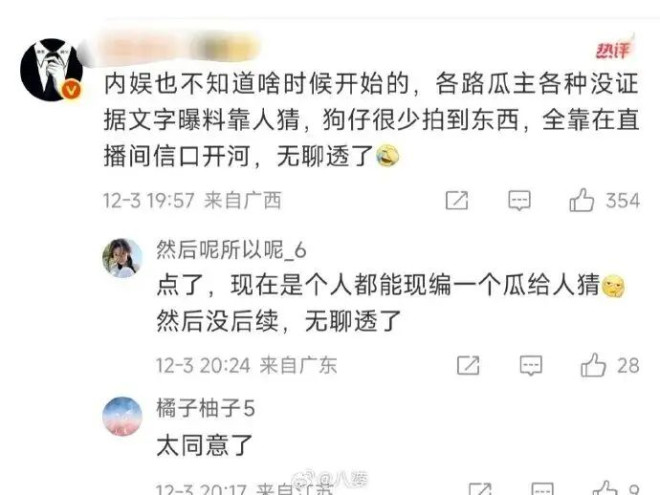Open replies on the 354-like comment
This screenshot has width=660, height=495.
(x=519, y=200)
